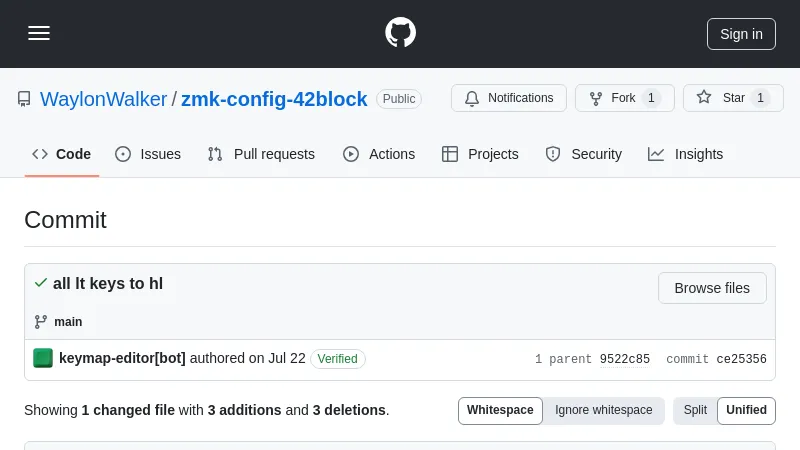Image resolution: width=800 pixels, height=450 pixels.
Task: Switch to Split diff view
Action: (695, 410)
